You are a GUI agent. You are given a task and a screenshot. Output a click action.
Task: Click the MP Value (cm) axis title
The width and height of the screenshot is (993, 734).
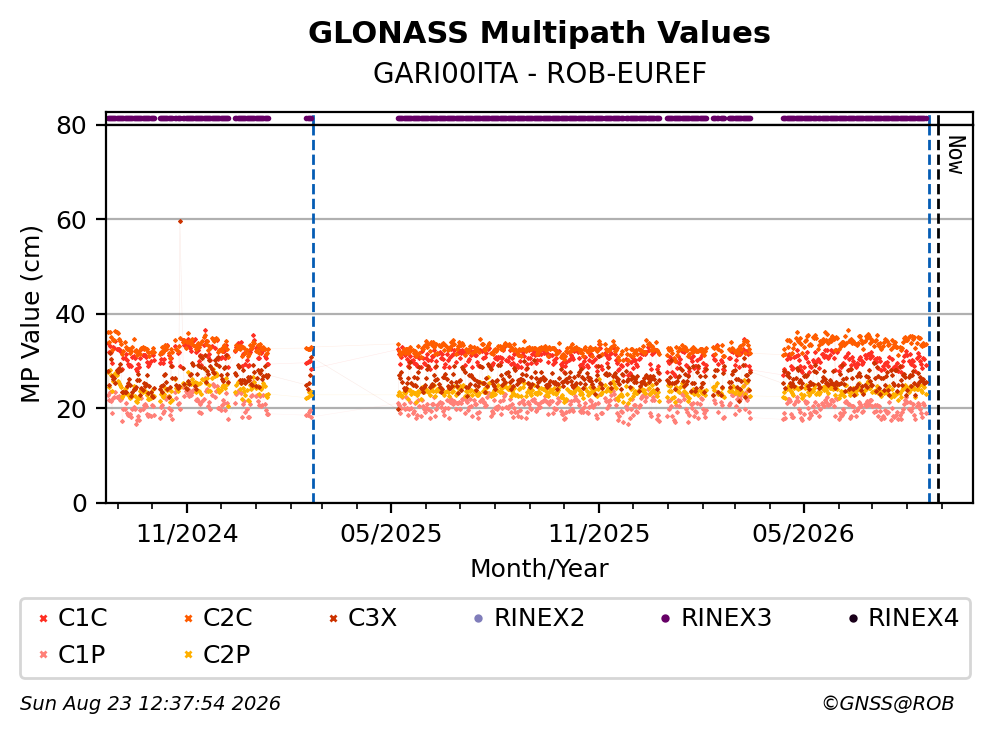point(30,314)
